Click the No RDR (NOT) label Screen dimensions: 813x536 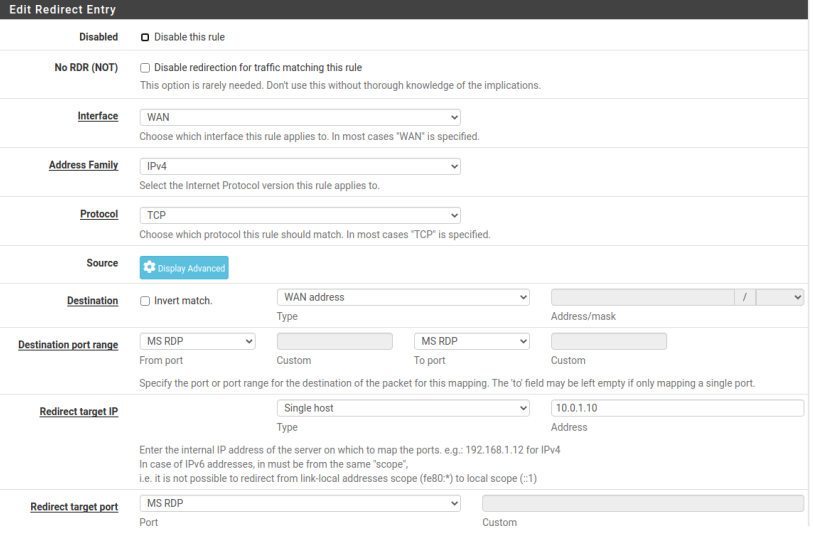(86, 68)
